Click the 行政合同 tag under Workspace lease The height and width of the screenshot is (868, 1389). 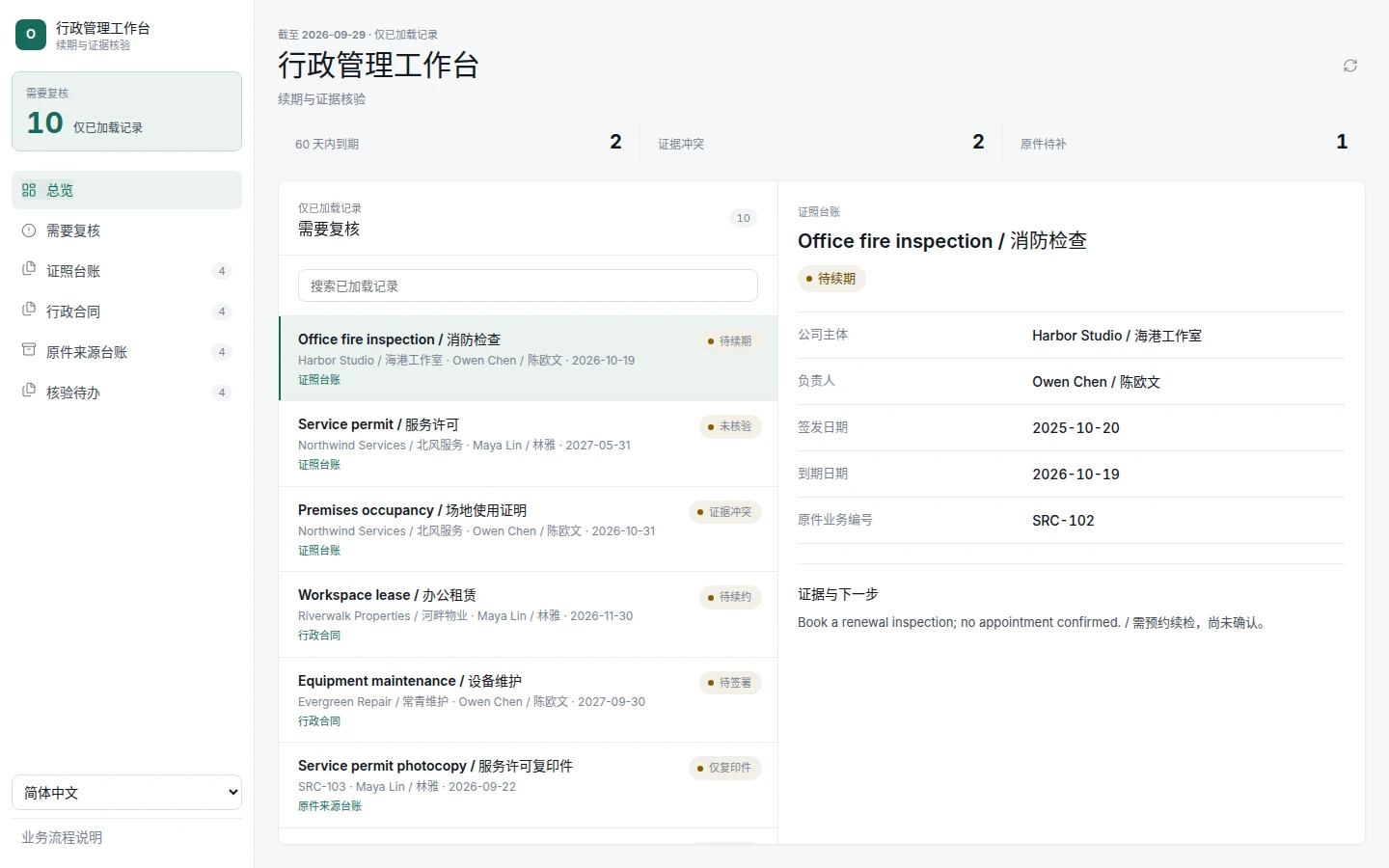pos(319,636)
